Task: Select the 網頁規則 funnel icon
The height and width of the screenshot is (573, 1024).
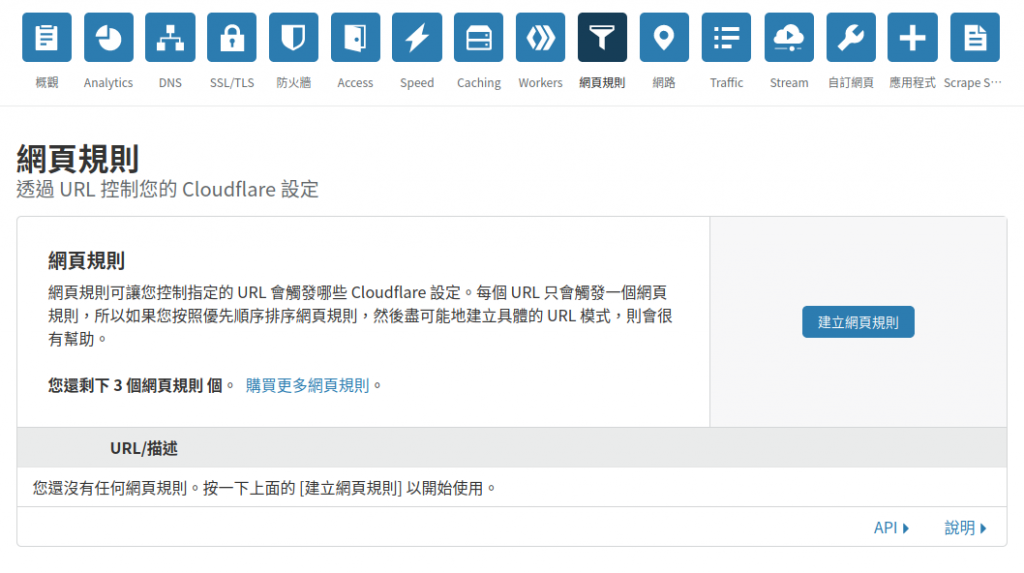Action: tap(602, 37)
